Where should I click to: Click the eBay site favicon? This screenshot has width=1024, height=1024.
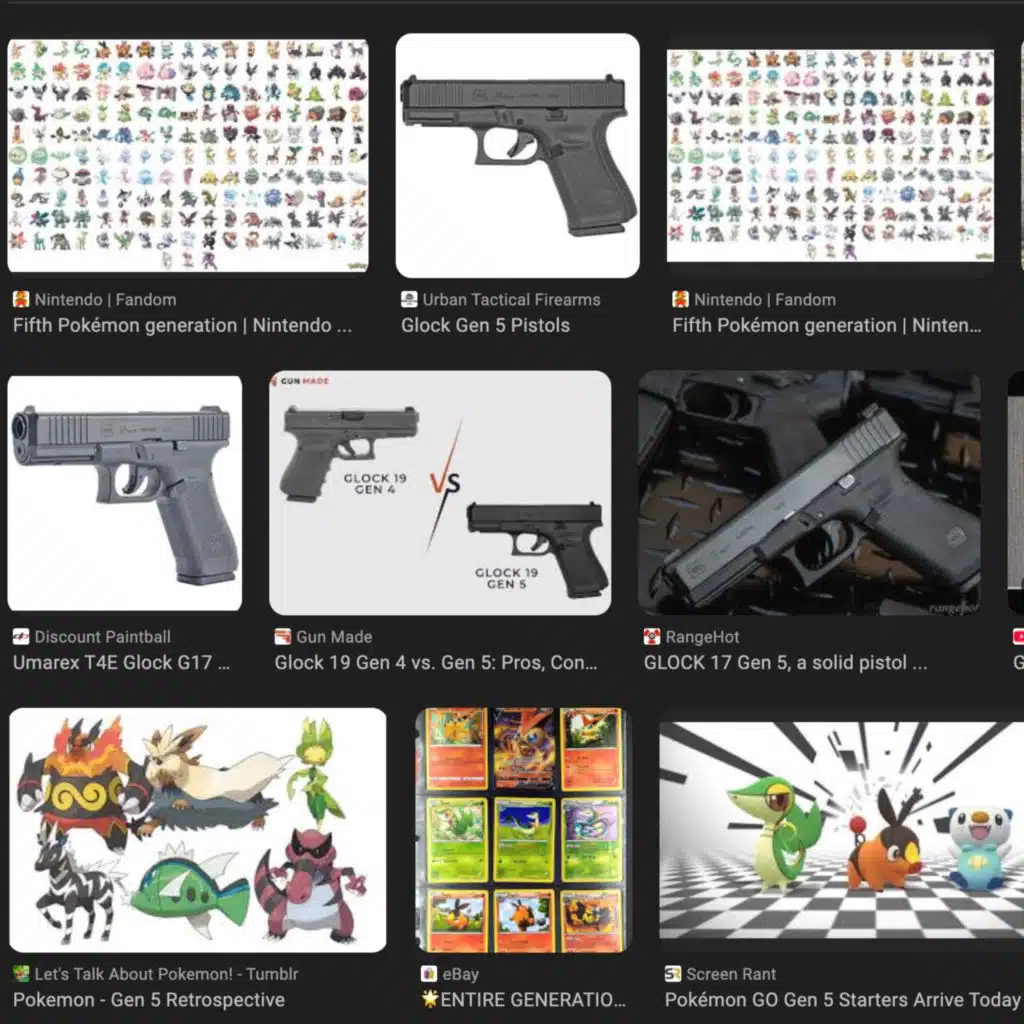click(x=428, y=974)
